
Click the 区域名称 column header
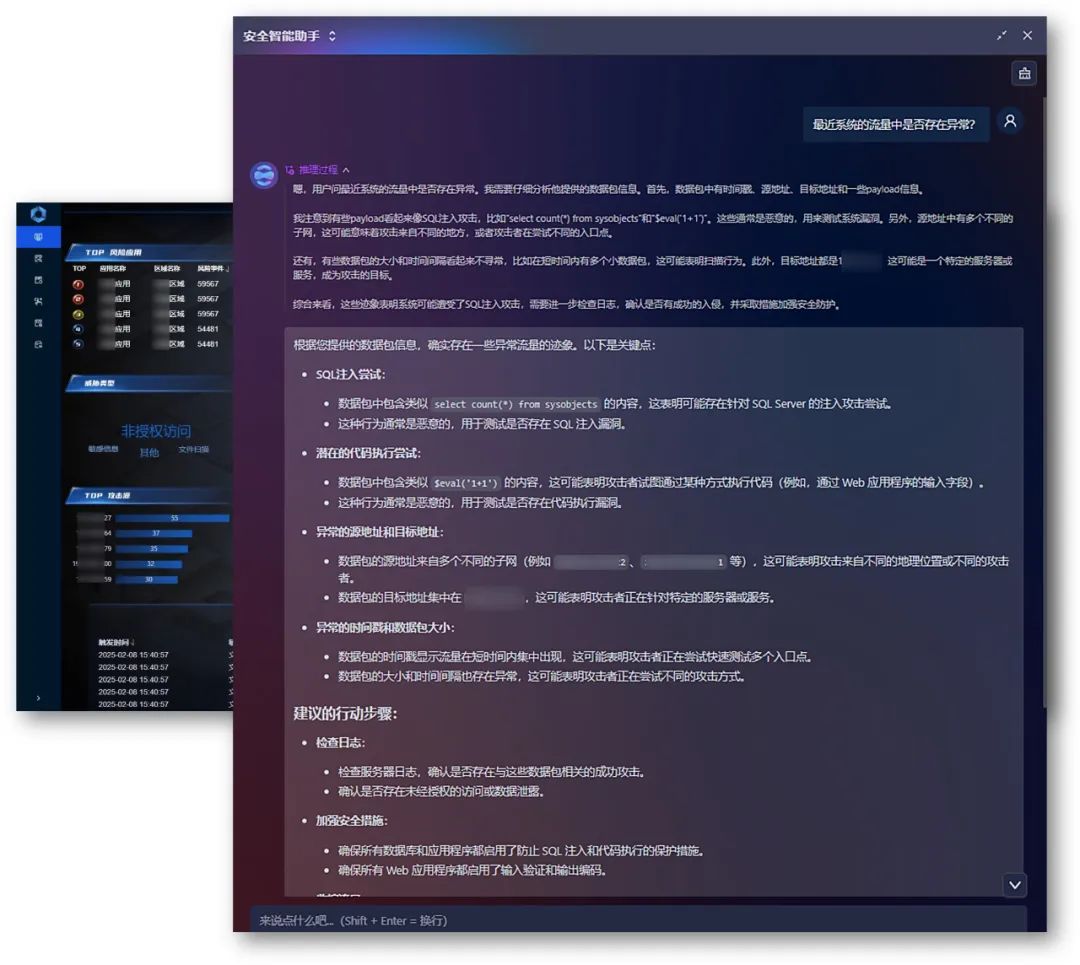(x=167, y=268)
